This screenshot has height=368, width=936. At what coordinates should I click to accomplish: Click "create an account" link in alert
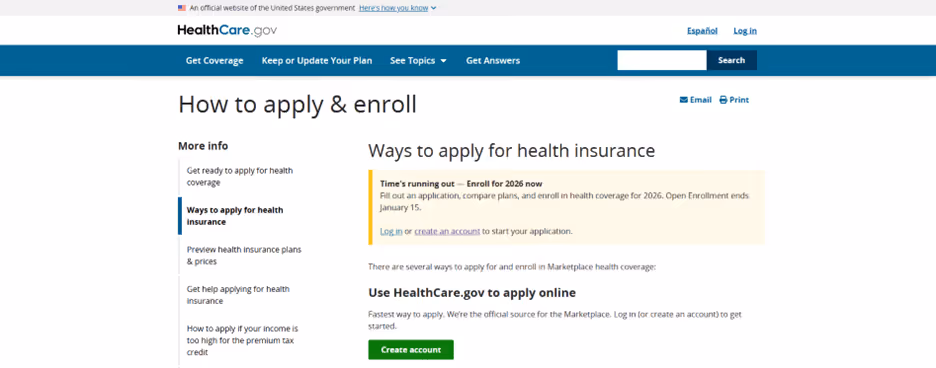(x=447, y=231)
